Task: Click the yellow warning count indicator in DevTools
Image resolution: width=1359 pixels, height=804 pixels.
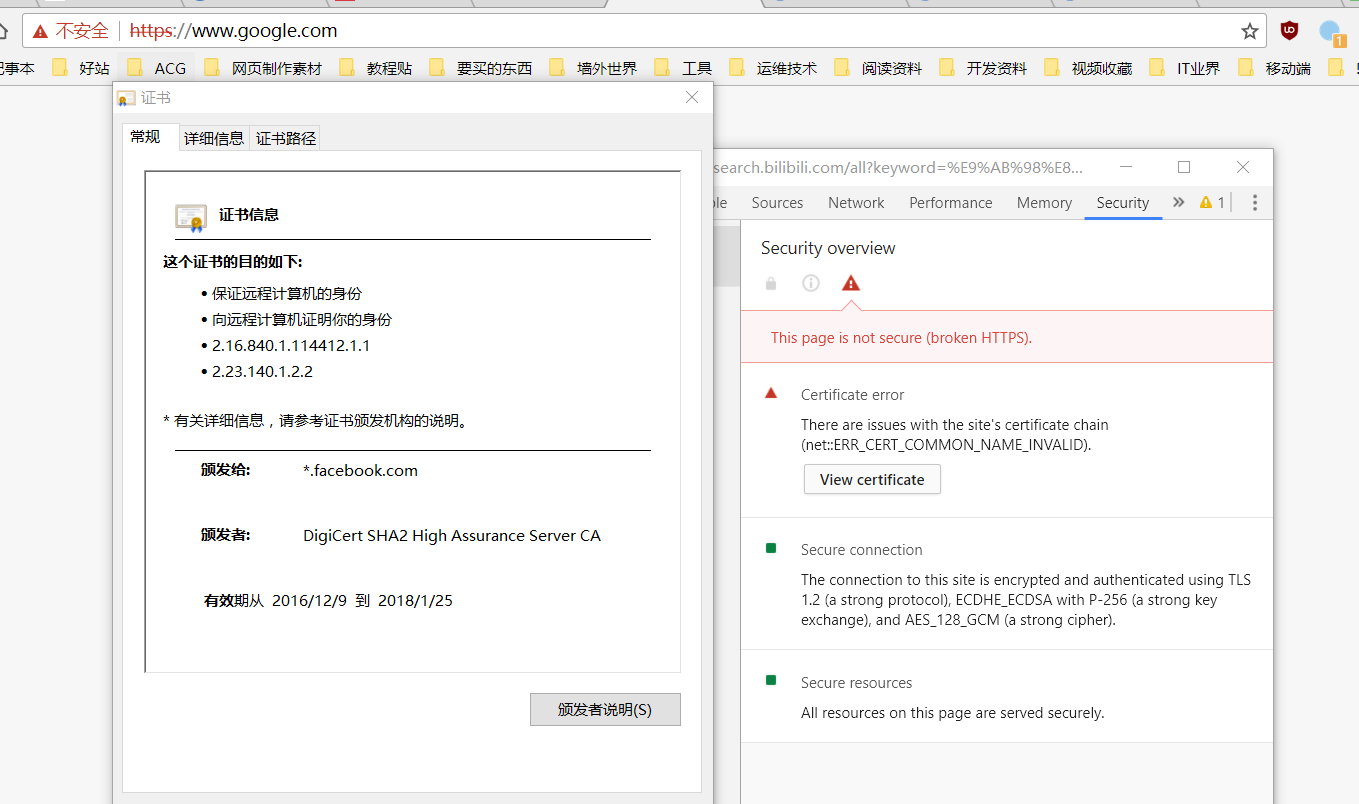Action: (x=1212, y=202)
